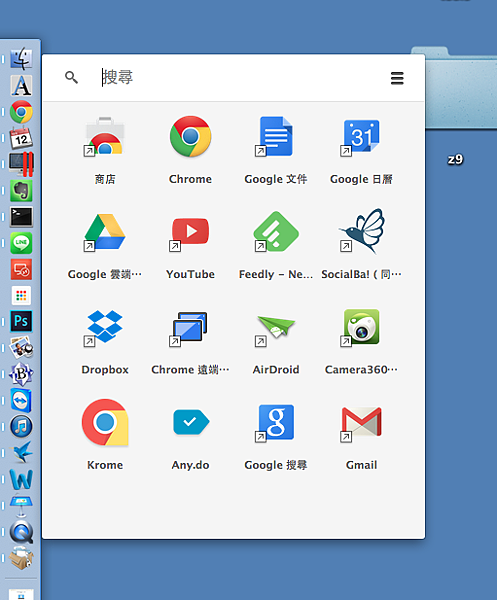Open Chrome 遠端 (Remote Desktop) app
Image resolution: width=497 pixels, height=600 pixels.
(x=189, y=328)
